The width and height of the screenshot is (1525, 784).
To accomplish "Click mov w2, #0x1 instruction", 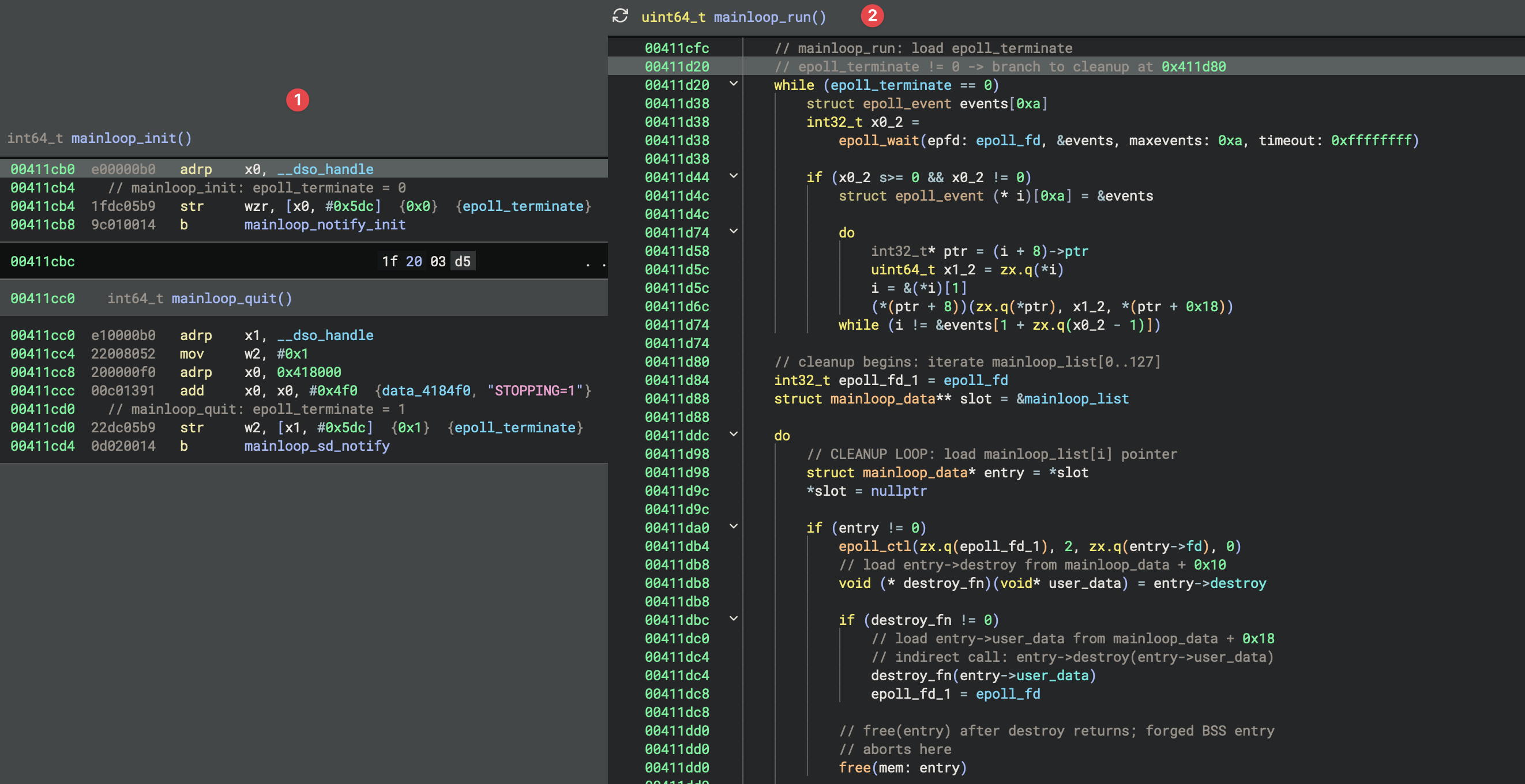I will (244, 354).
